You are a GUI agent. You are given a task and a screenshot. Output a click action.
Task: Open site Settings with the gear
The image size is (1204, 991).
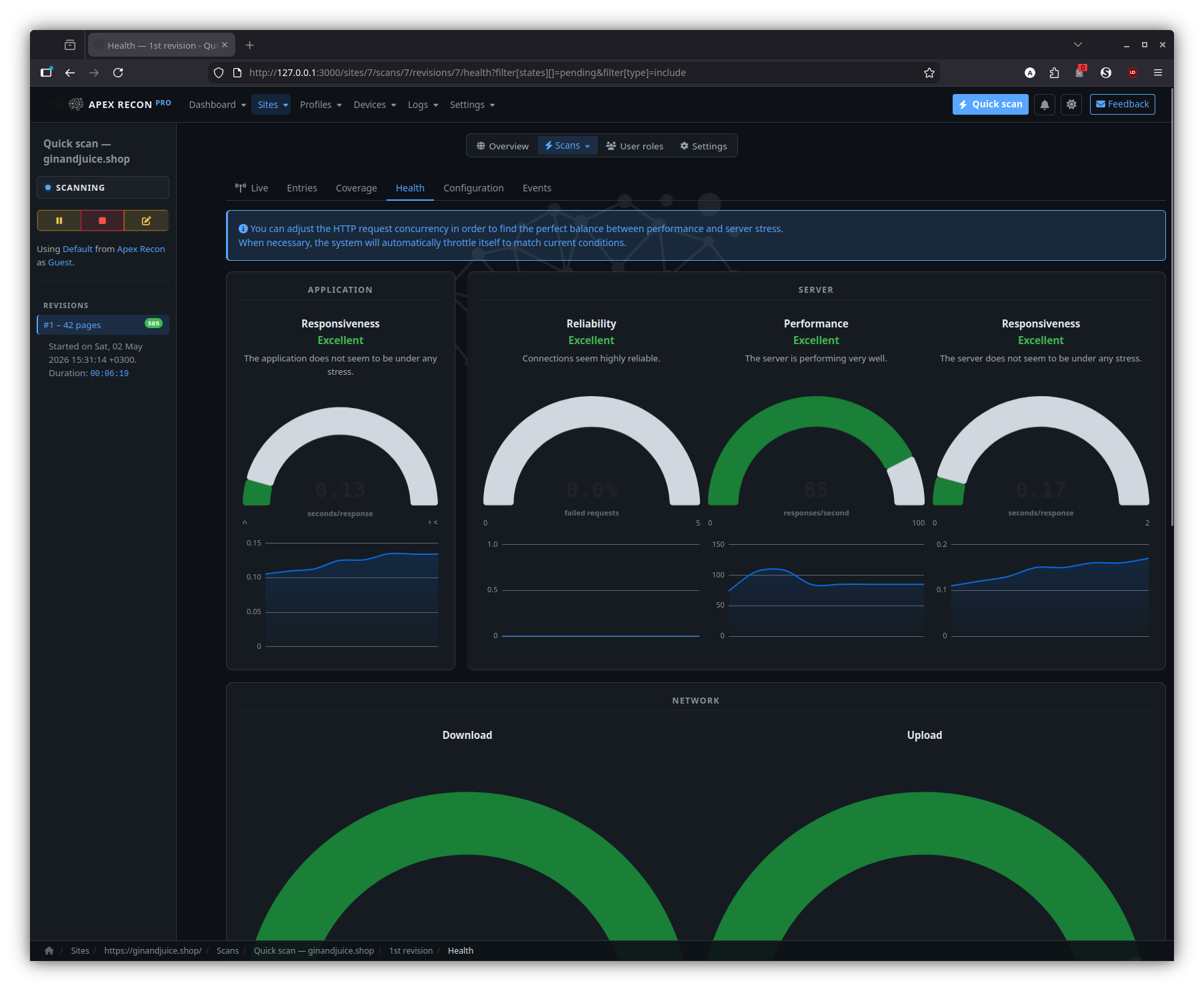coord(703,146)
